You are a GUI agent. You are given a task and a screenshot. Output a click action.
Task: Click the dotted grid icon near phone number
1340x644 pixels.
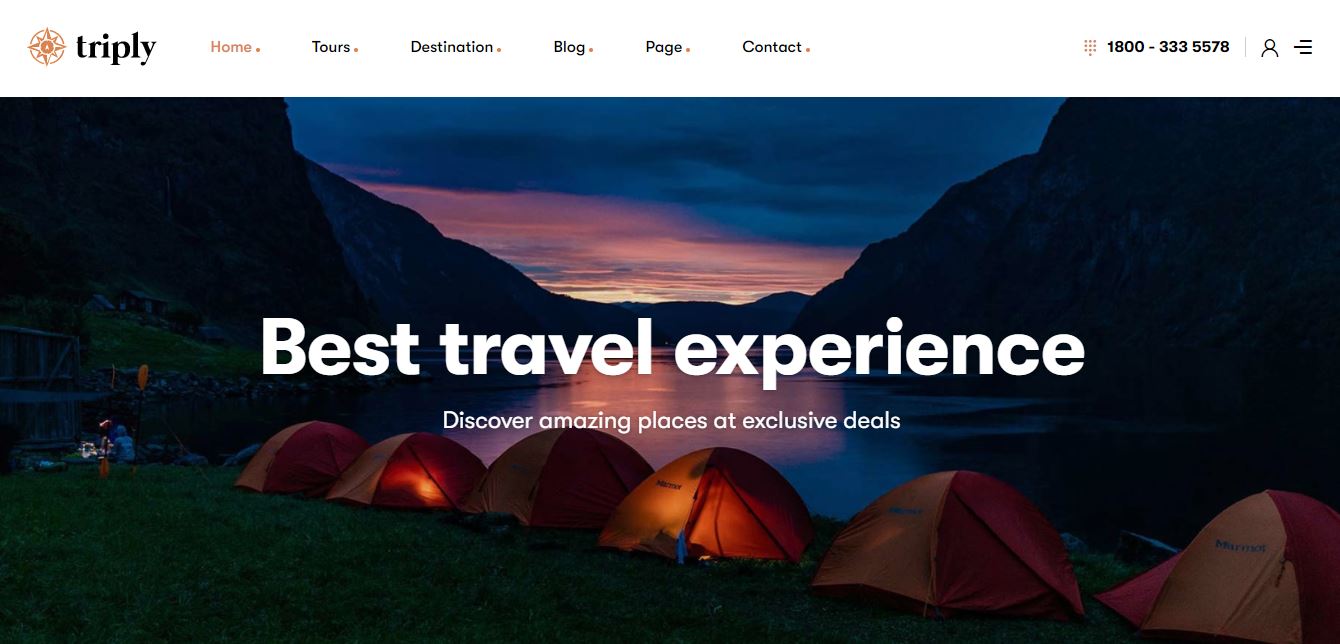1090,47
